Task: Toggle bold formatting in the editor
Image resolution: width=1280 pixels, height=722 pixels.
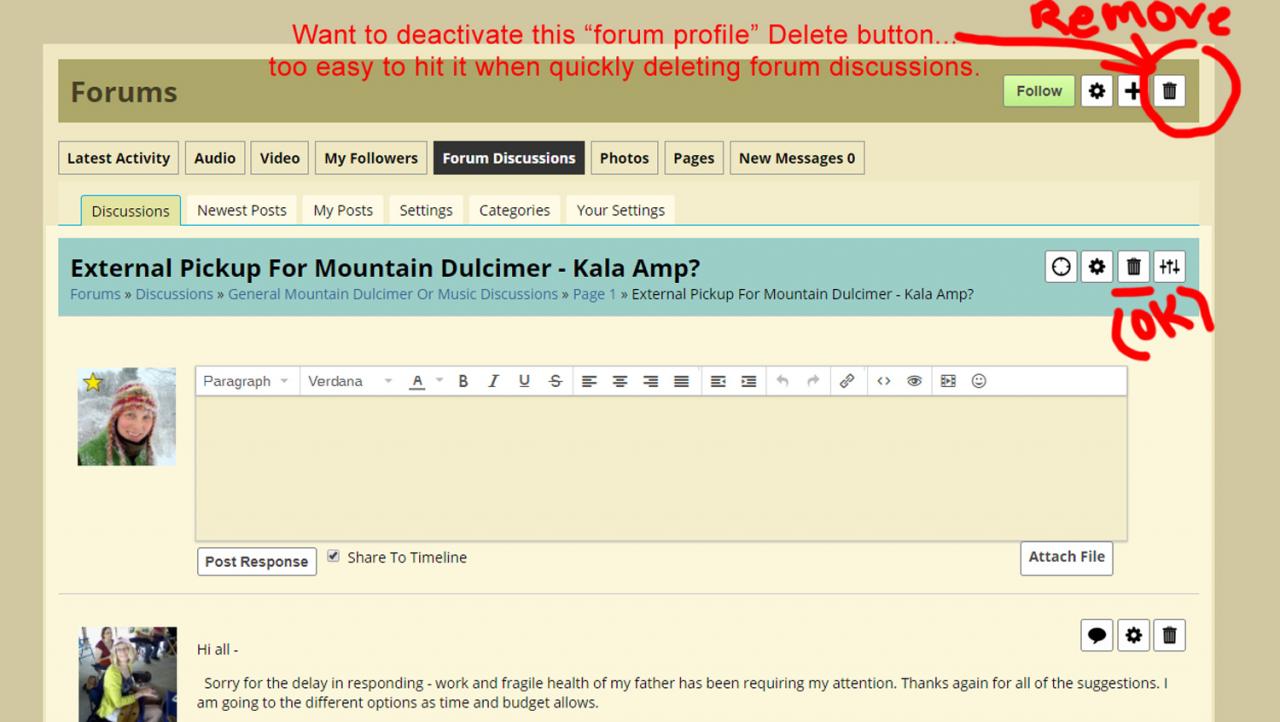Action: (463, 381)
